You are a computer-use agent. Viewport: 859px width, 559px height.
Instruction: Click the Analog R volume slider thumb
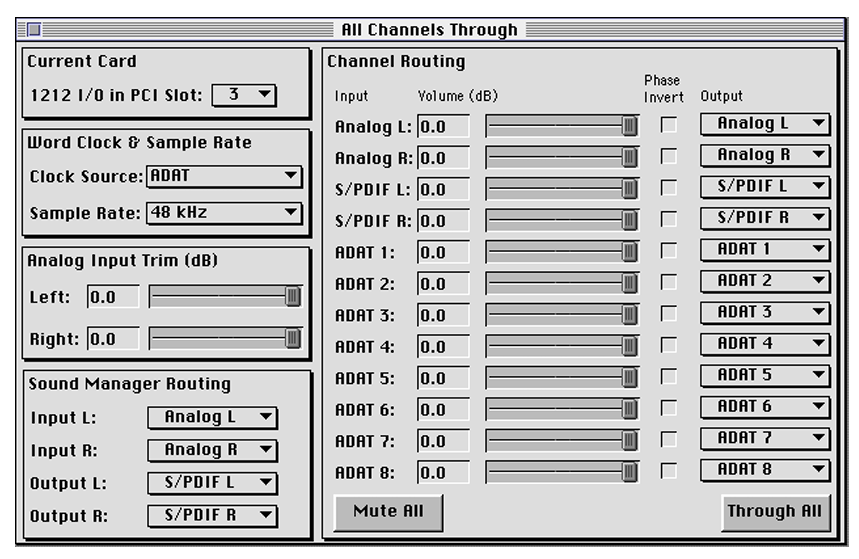(629, 158)
